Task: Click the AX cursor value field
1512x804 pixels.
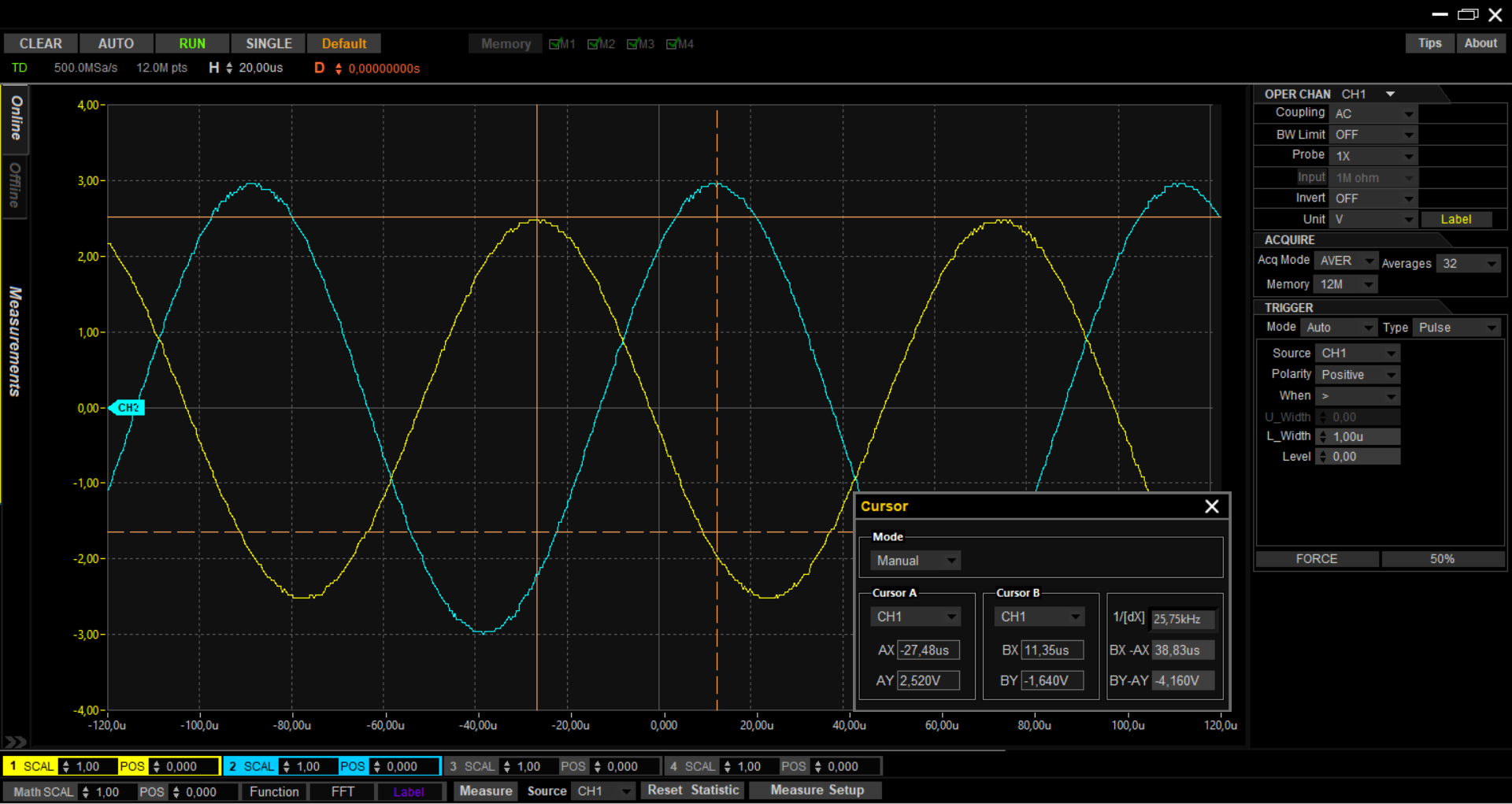Action: coord(928,650)
